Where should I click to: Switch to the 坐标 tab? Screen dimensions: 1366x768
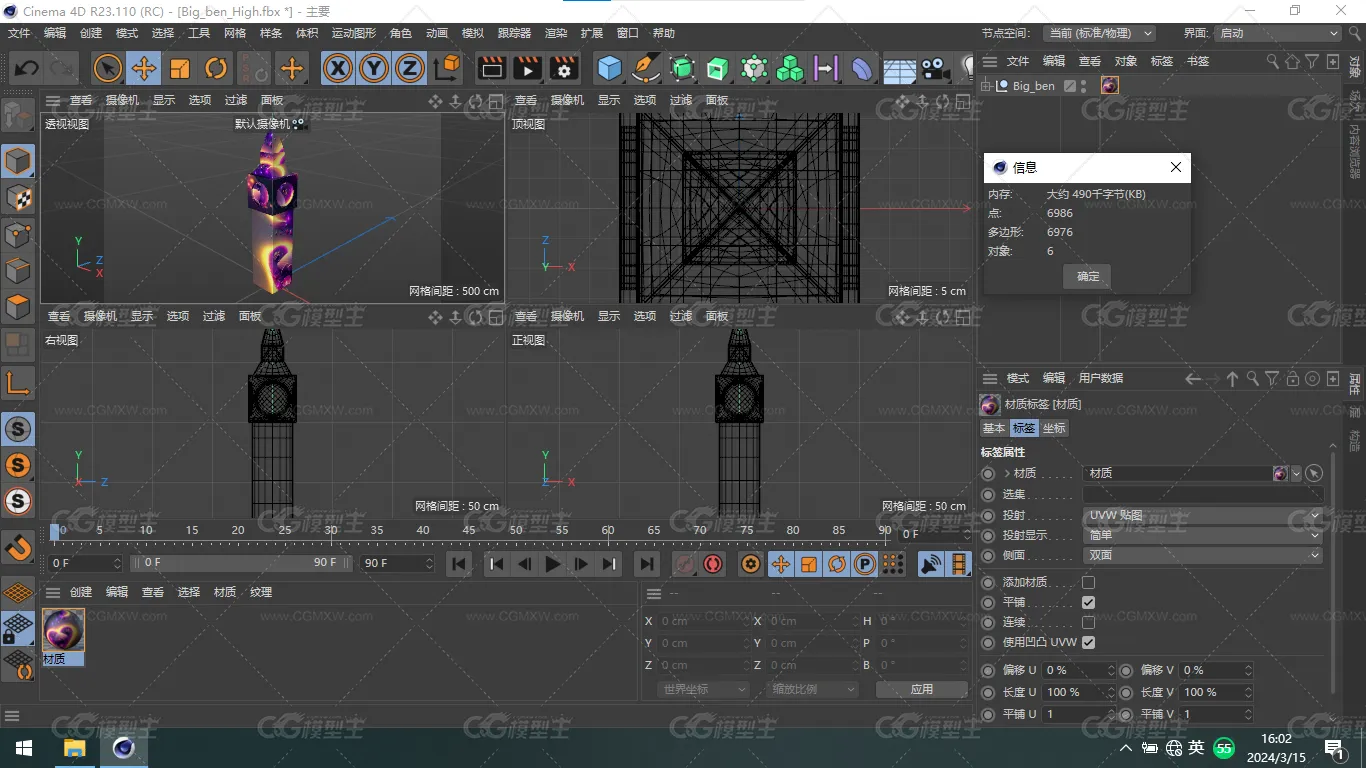point(1055,428)
